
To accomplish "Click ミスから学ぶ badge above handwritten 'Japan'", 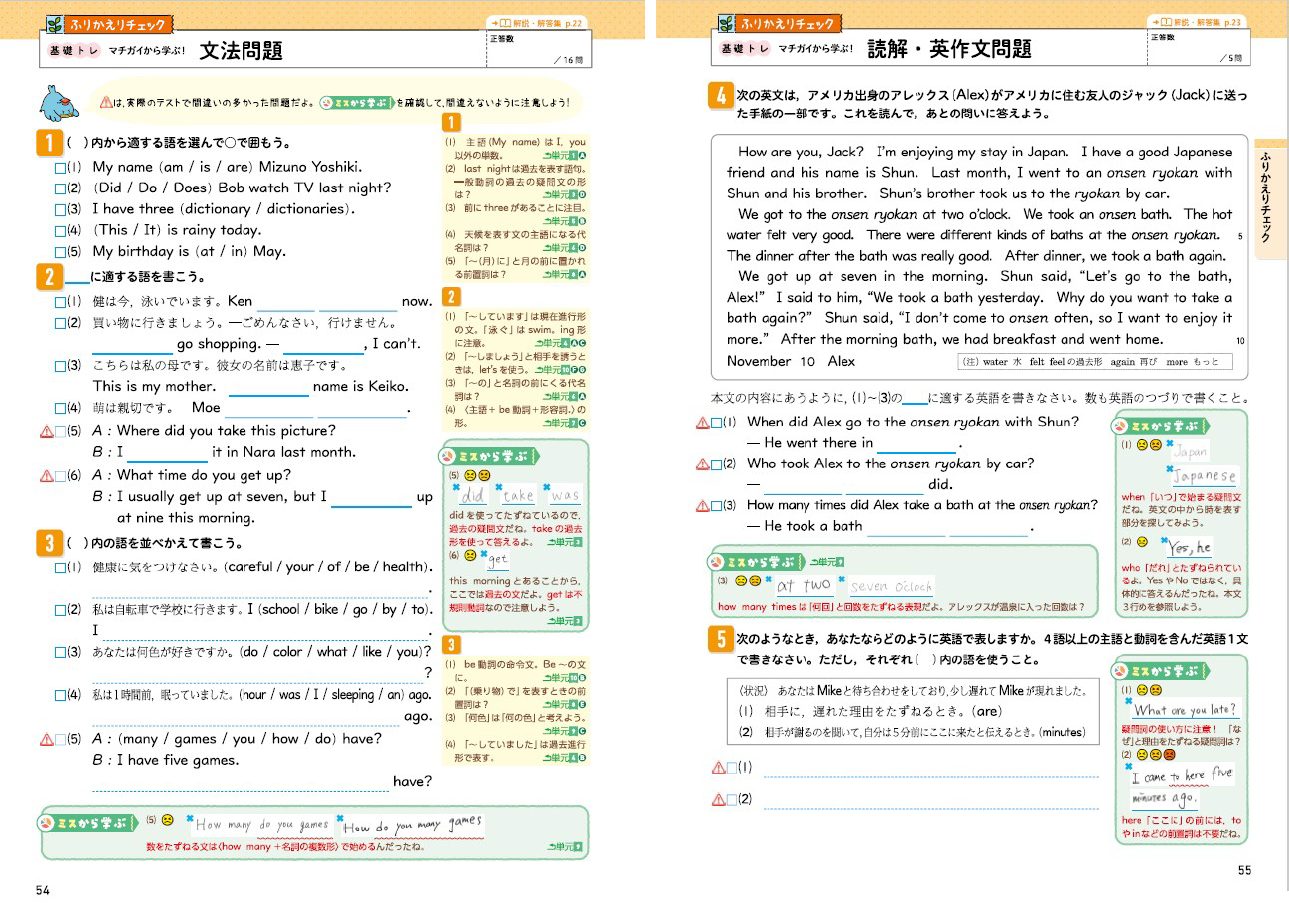I will coord(1161,426).
